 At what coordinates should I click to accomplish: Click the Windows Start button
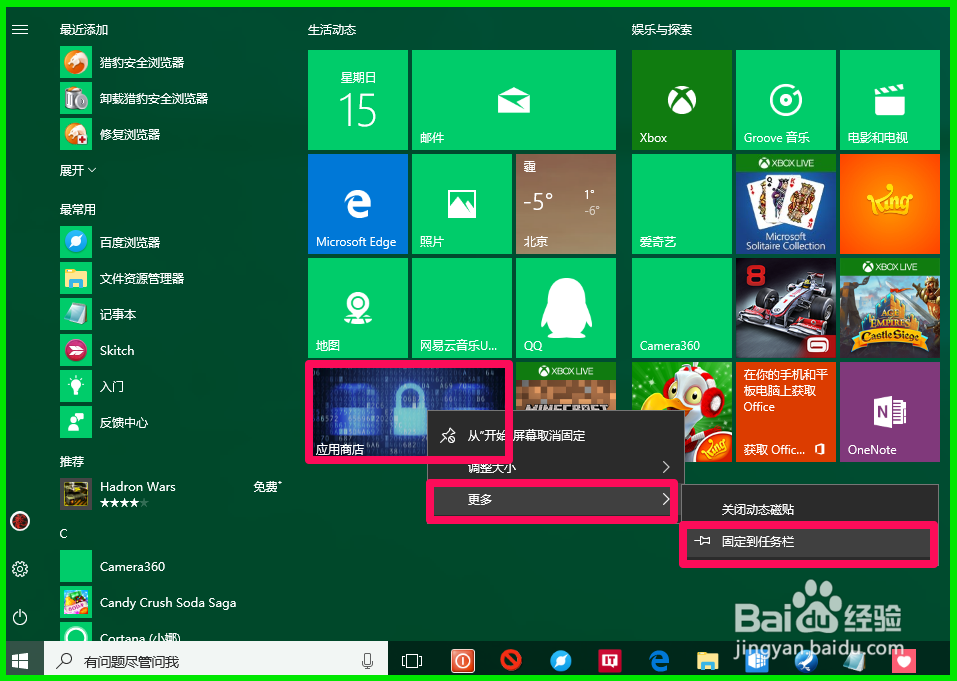pyautogui.click(x=20, y=661)
